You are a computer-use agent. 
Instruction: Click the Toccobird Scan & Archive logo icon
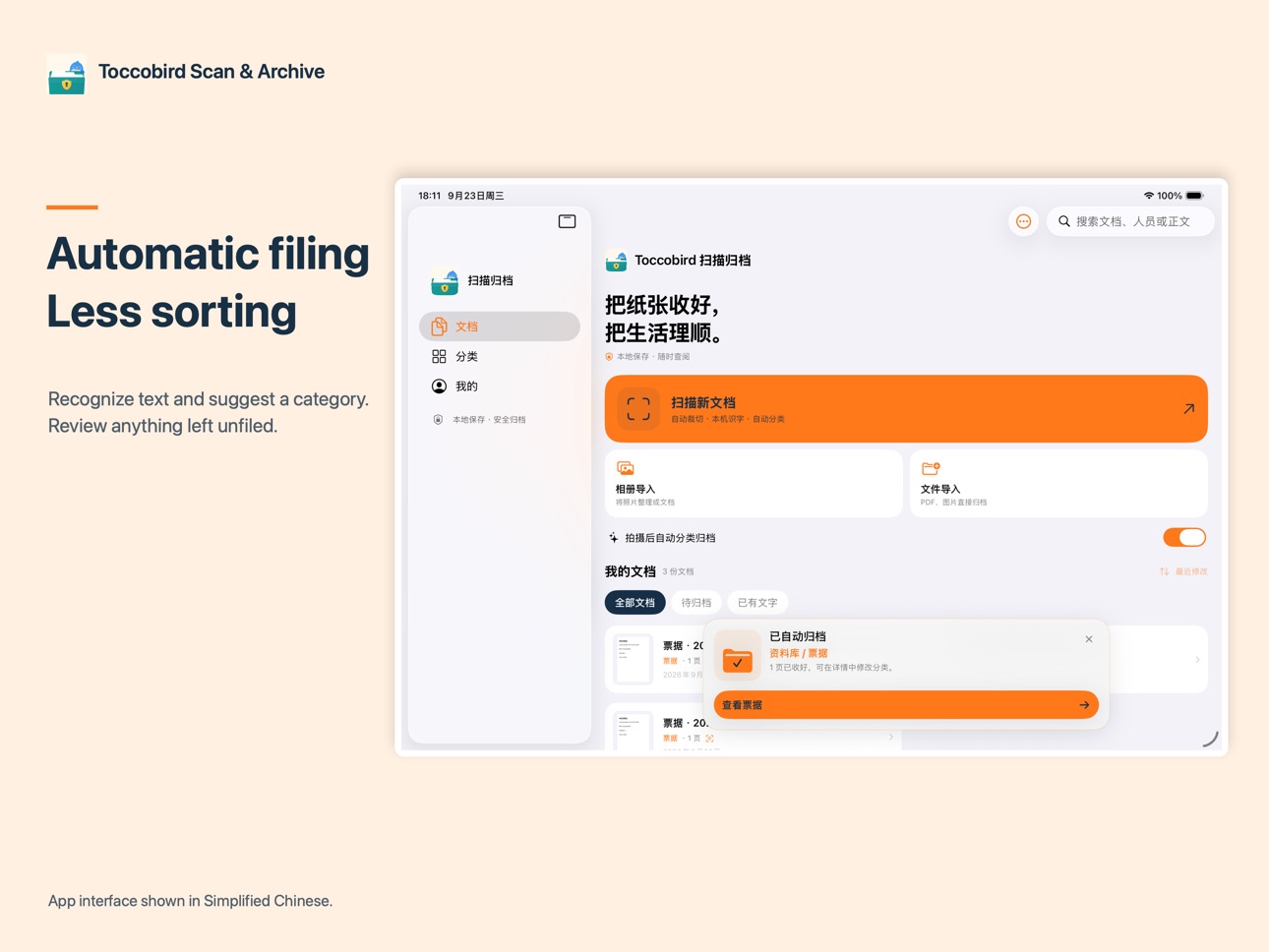point(67,75)
